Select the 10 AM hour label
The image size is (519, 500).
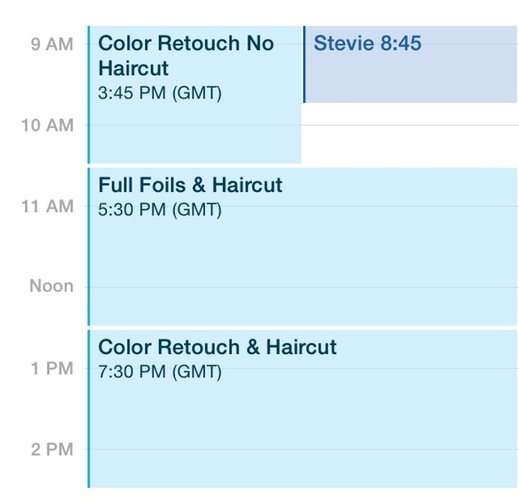click(x=47, y=125)
